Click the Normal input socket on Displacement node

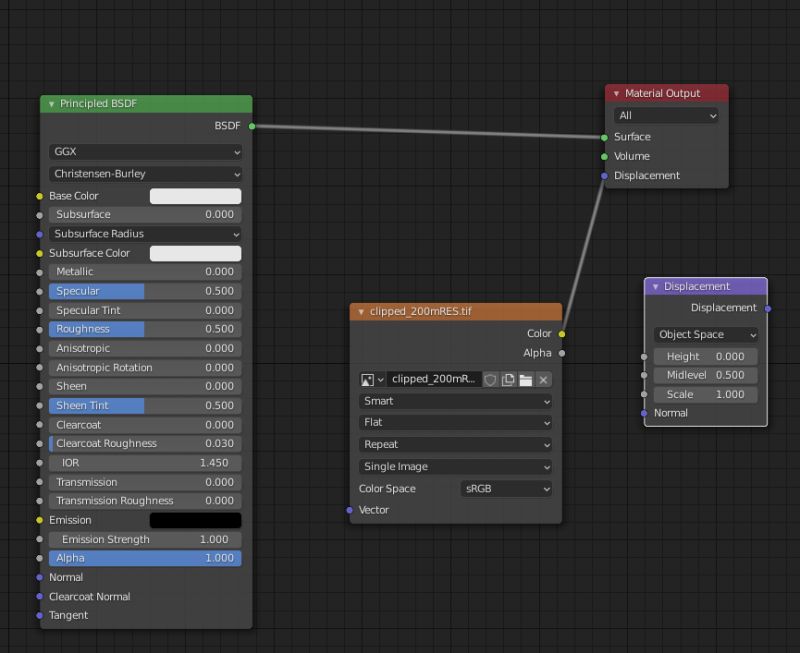point(644,413)
